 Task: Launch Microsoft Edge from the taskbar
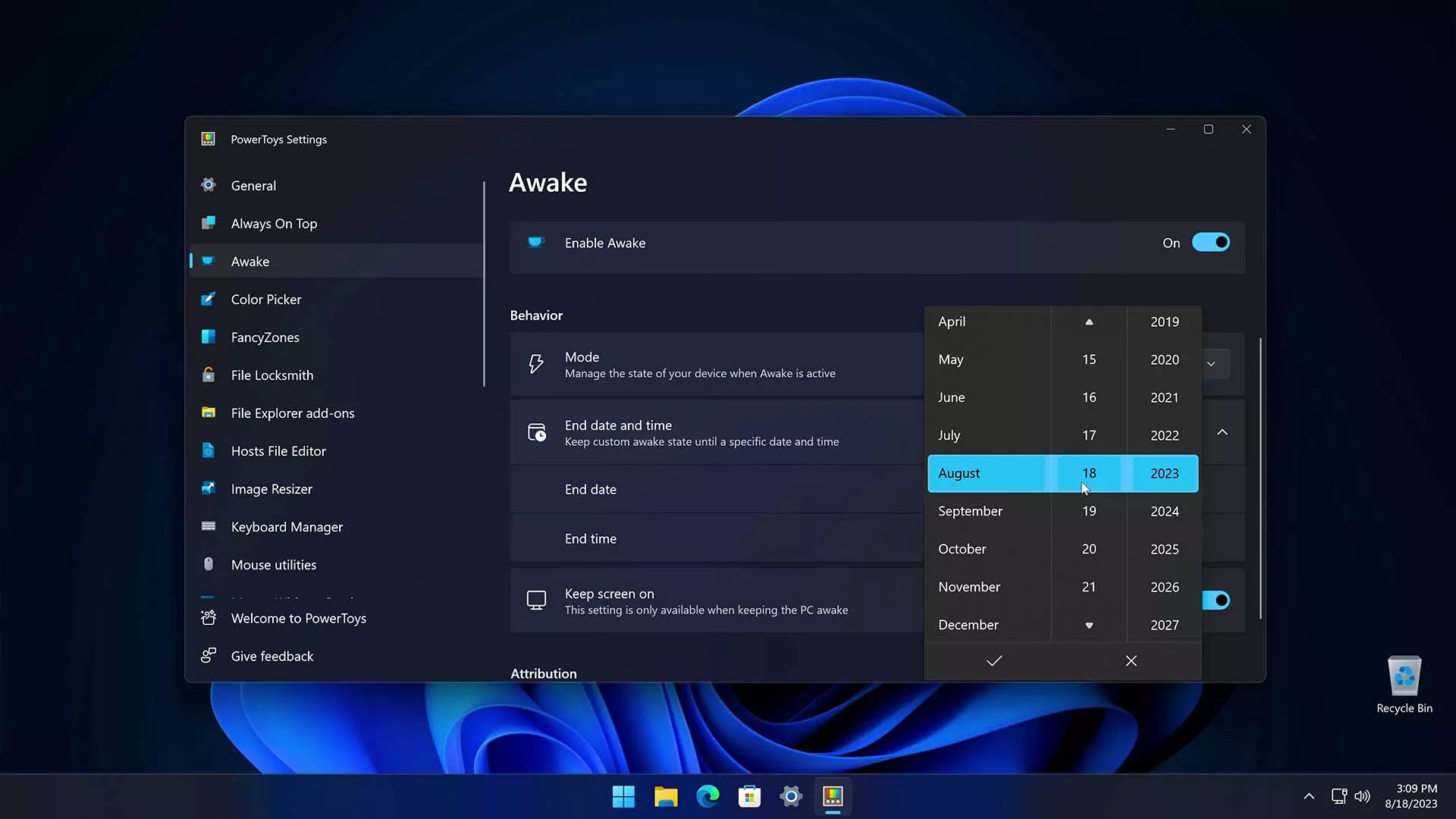(708, 796)
